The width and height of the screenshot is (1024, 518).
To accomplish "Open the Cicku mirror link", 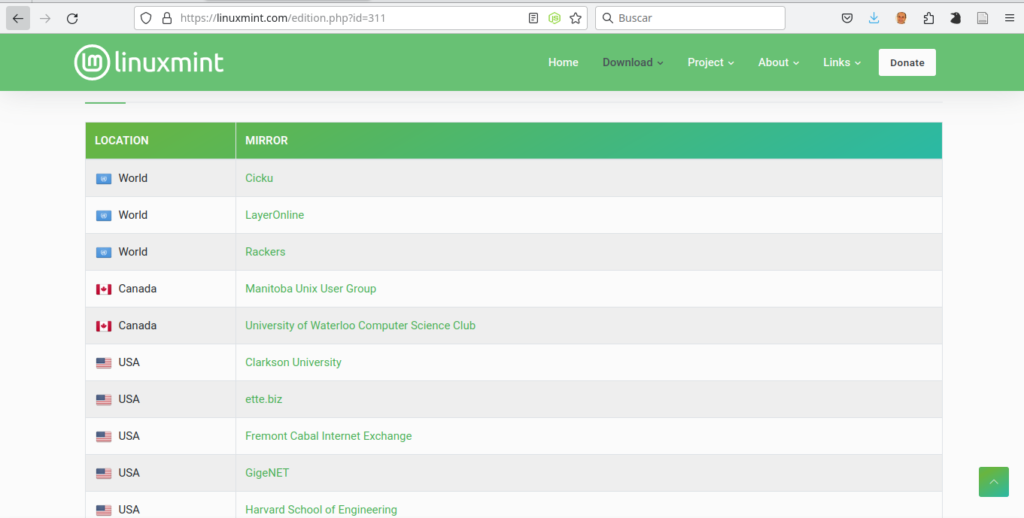I will tap(259, 178).
